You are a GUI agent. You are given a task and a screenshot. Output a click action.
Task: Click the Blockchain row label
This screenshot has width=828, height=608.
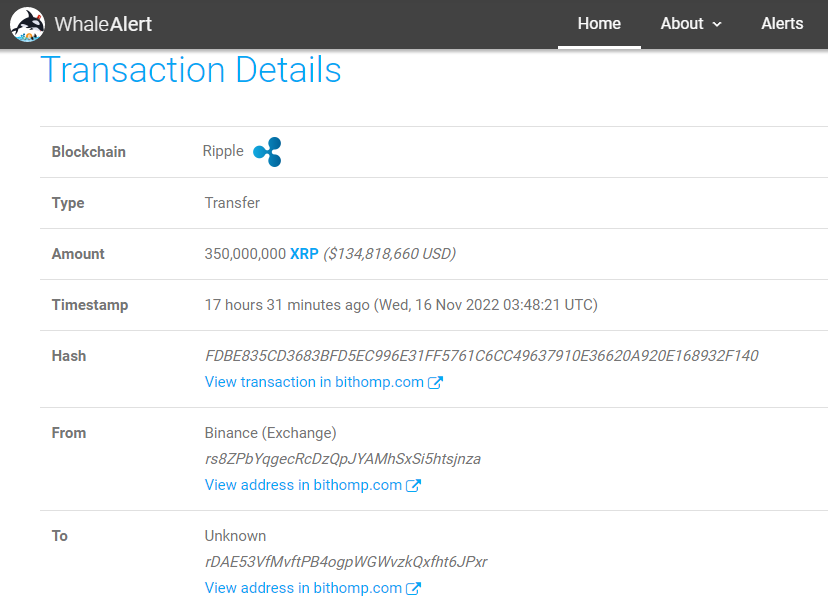89,152
